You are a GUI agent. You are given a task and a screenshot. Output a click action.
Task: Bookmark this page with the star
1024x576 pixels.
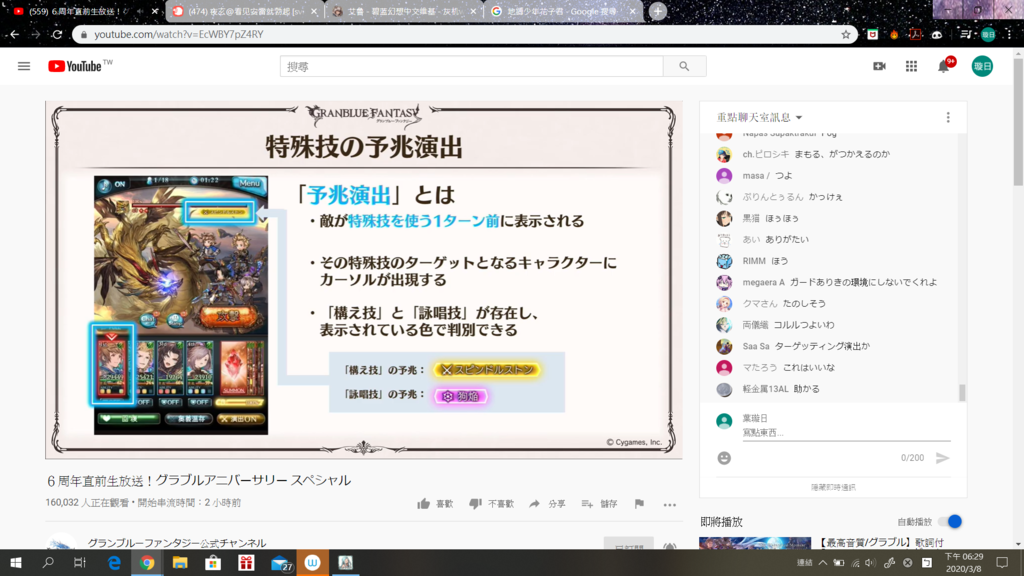(846, 35)
